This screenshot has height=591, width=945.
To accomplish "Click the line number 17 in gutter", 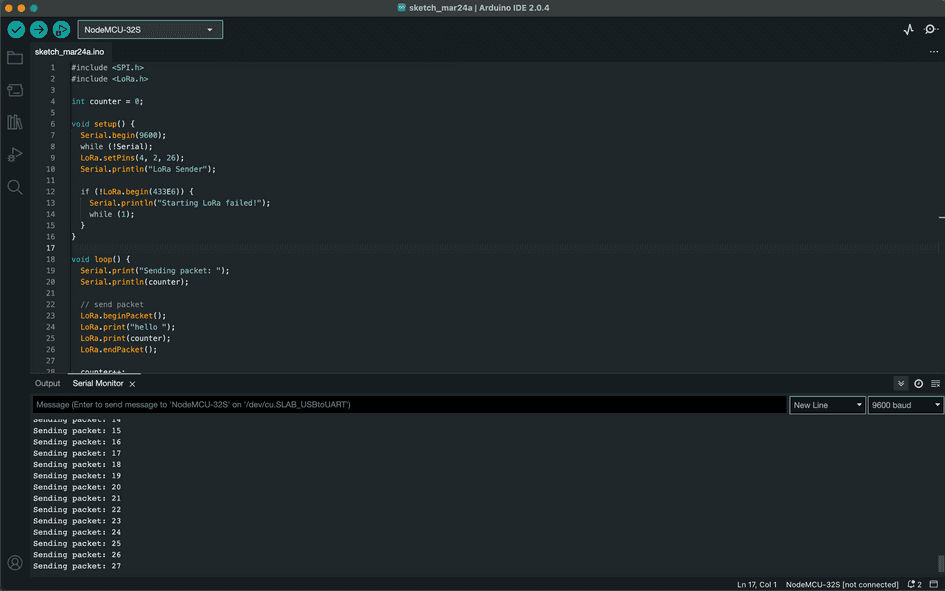I will pos(51,248).
